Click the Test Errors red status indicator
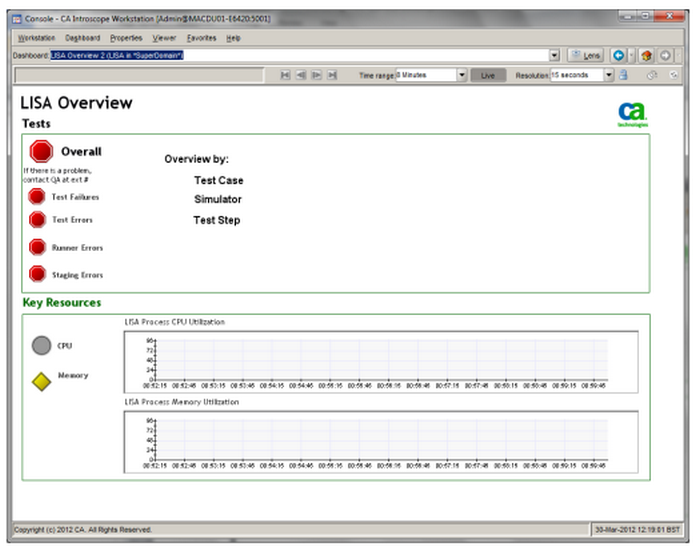 point(37,220)
